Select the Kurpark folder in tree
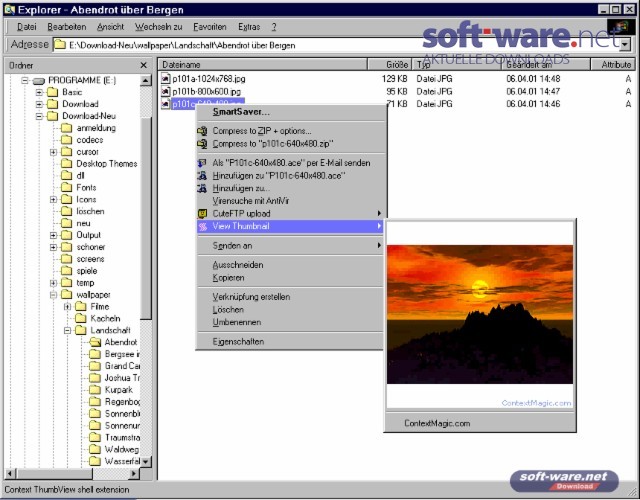640x500 pixels. pos(119,390)
